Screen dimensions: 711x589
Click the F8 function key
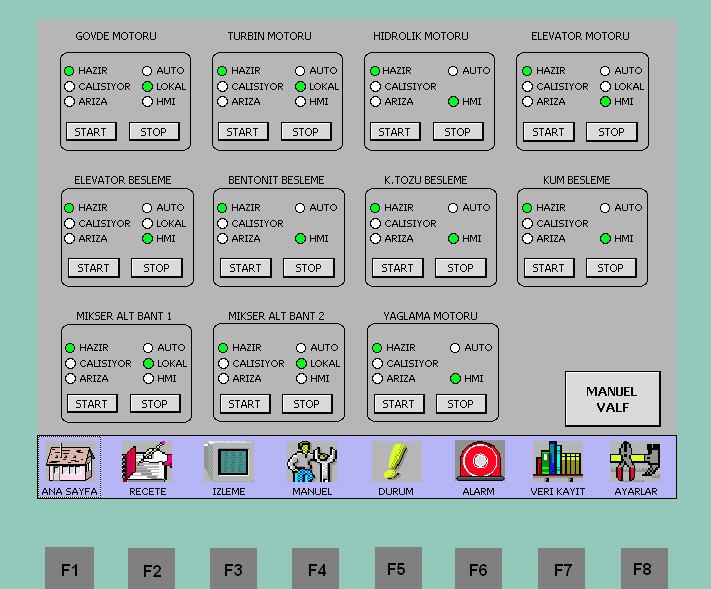pos(644,569)
